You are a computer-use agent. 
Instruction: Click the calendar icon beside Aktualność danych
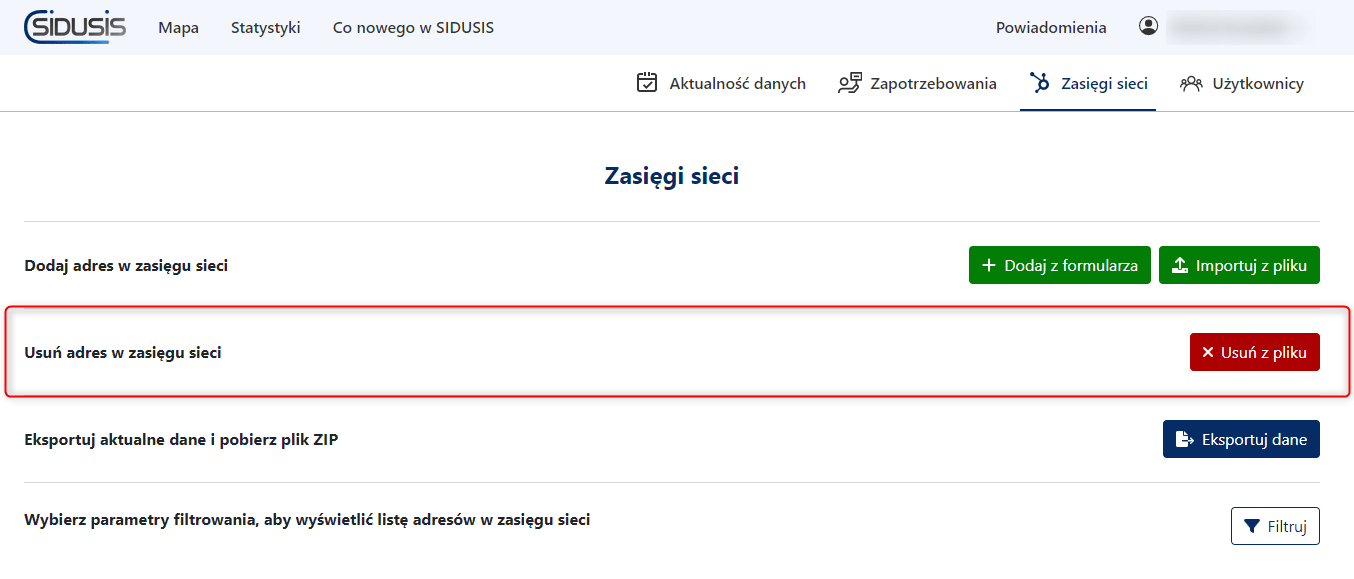pos(647,83)
